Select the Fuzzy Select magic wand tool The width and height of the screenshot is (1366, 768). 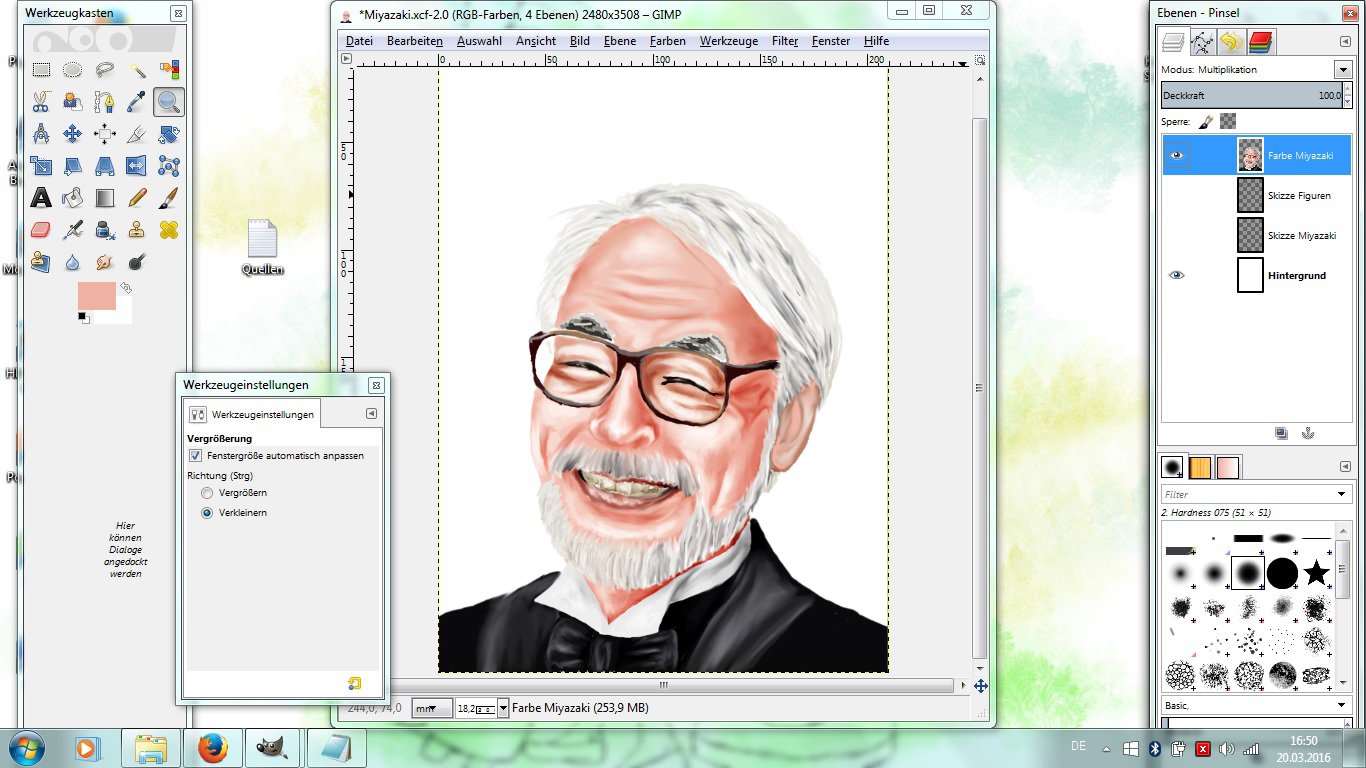[137, 70]
